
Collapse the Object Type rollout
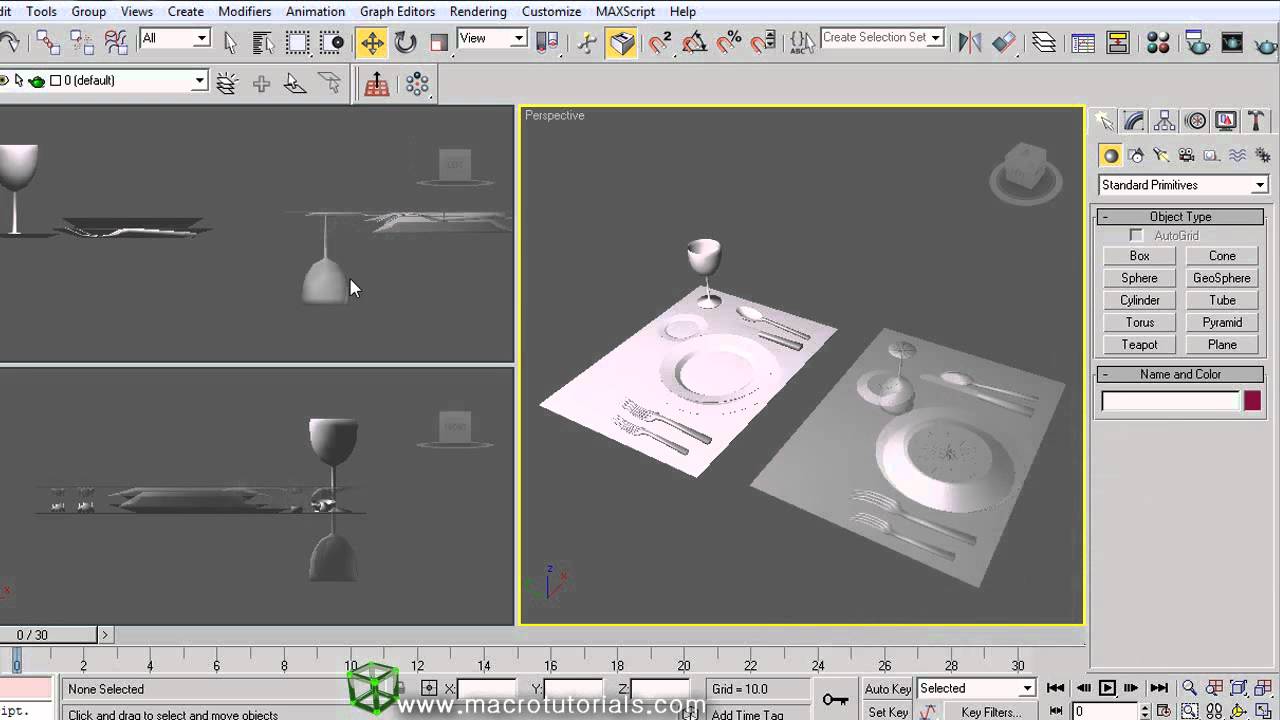1181,217
